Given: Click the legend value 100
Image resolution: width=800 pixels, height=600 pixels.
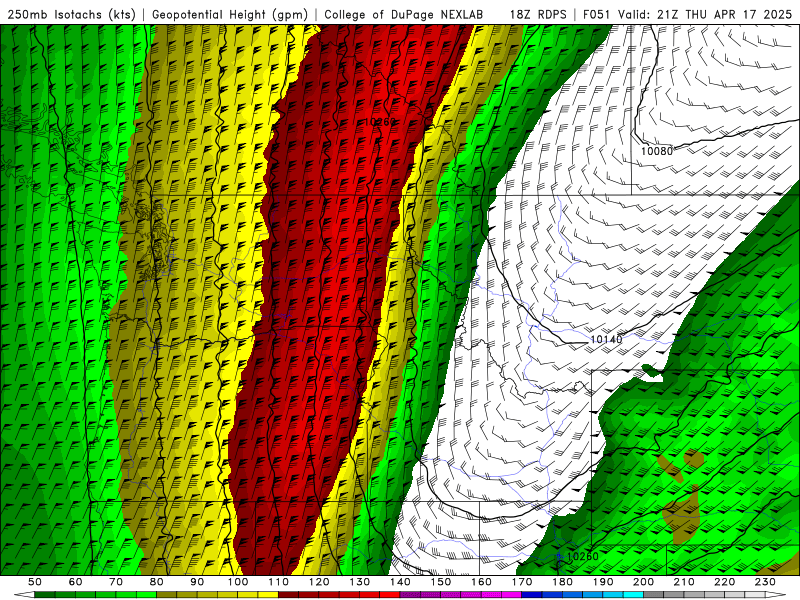Looking at the screenshot, I should 238,582.
